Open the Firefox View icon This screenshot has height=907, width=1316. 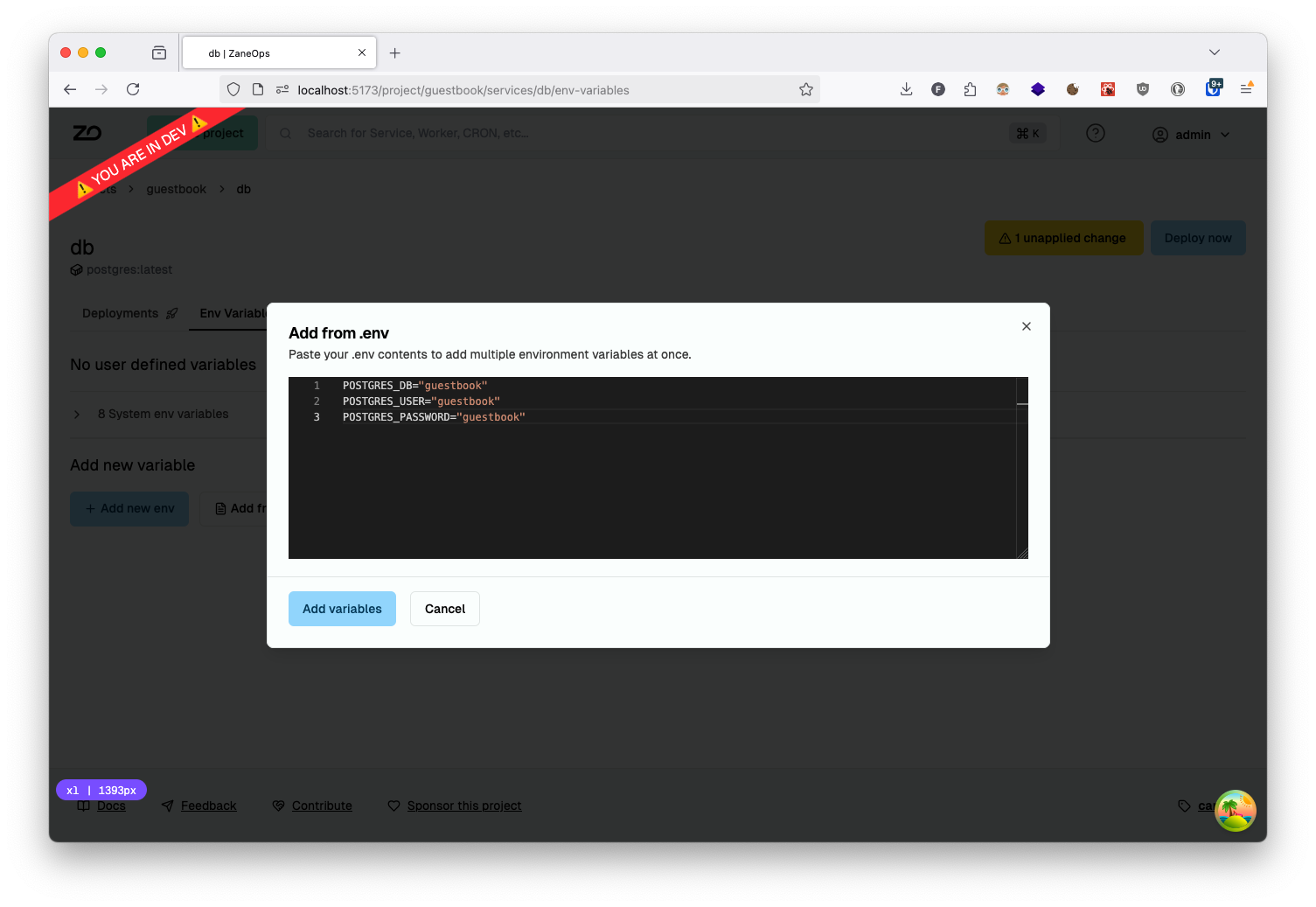click(x=159, y=52)
